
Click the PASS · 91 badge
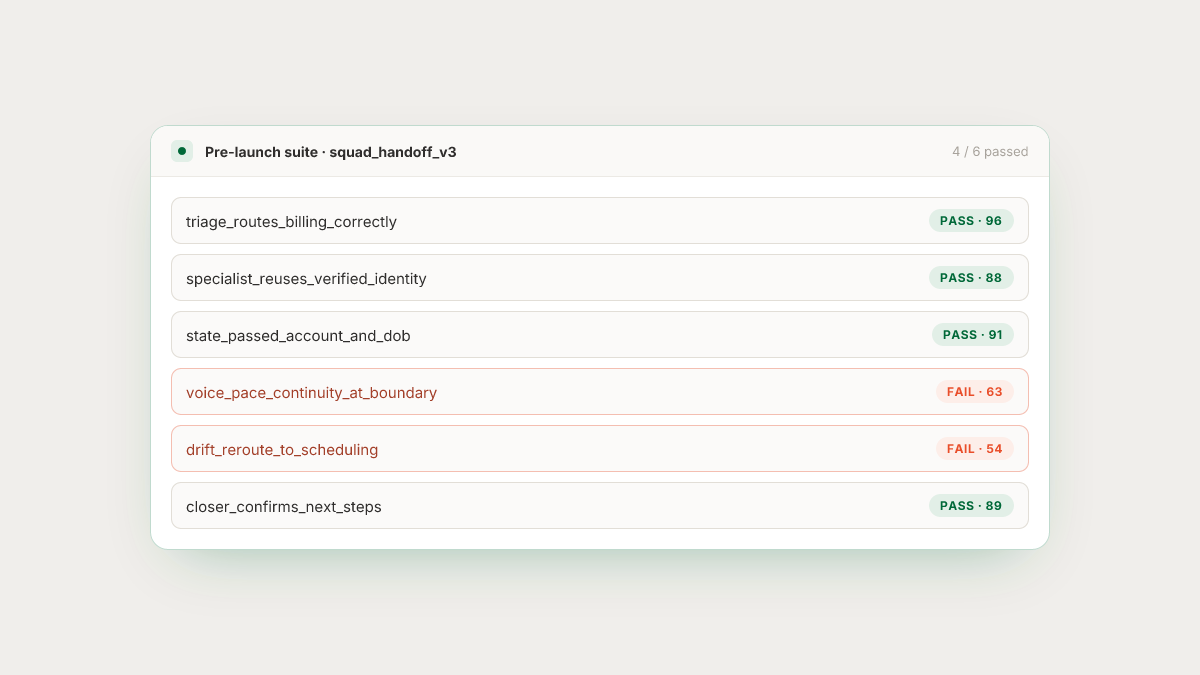coord(973,335)
